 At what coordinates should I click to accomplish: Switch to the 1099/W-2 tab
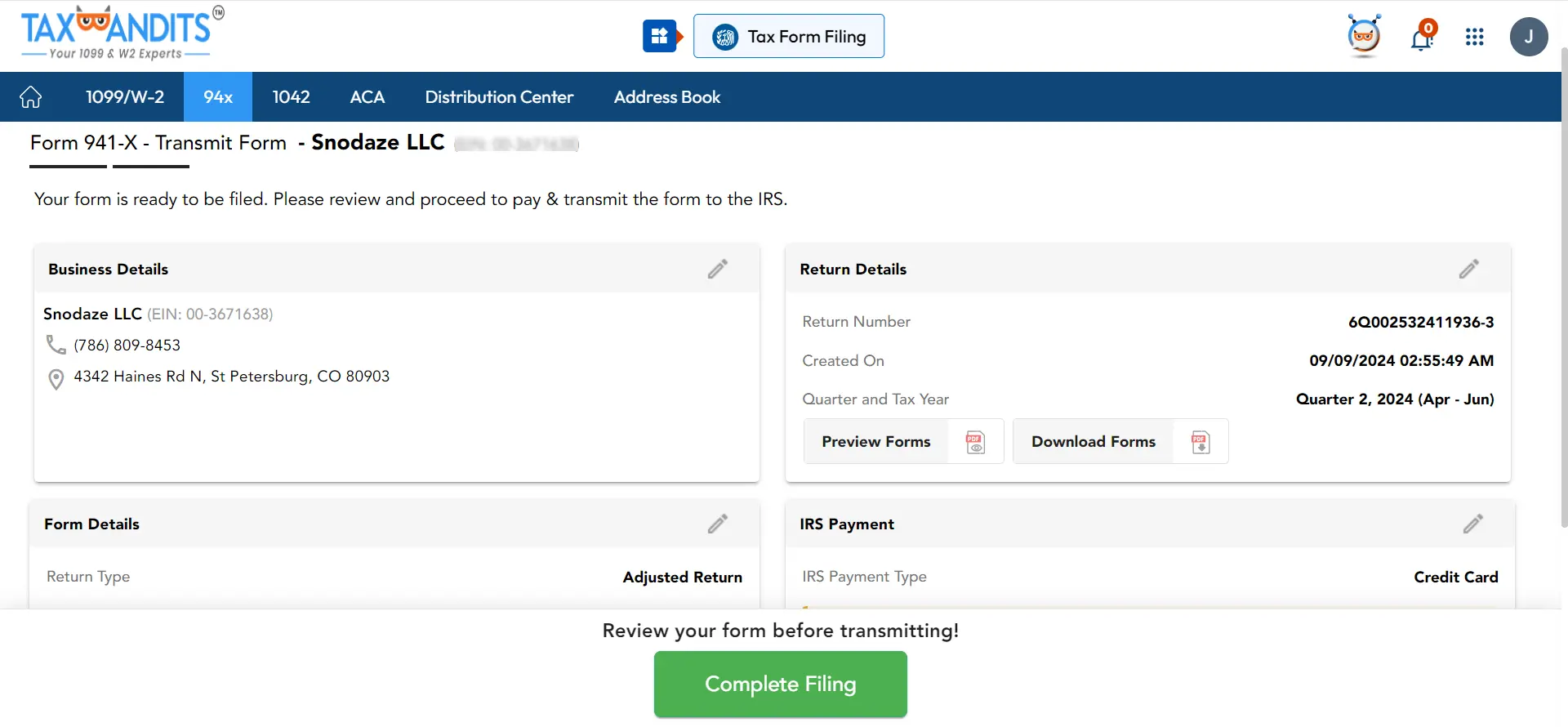(125, 97)
